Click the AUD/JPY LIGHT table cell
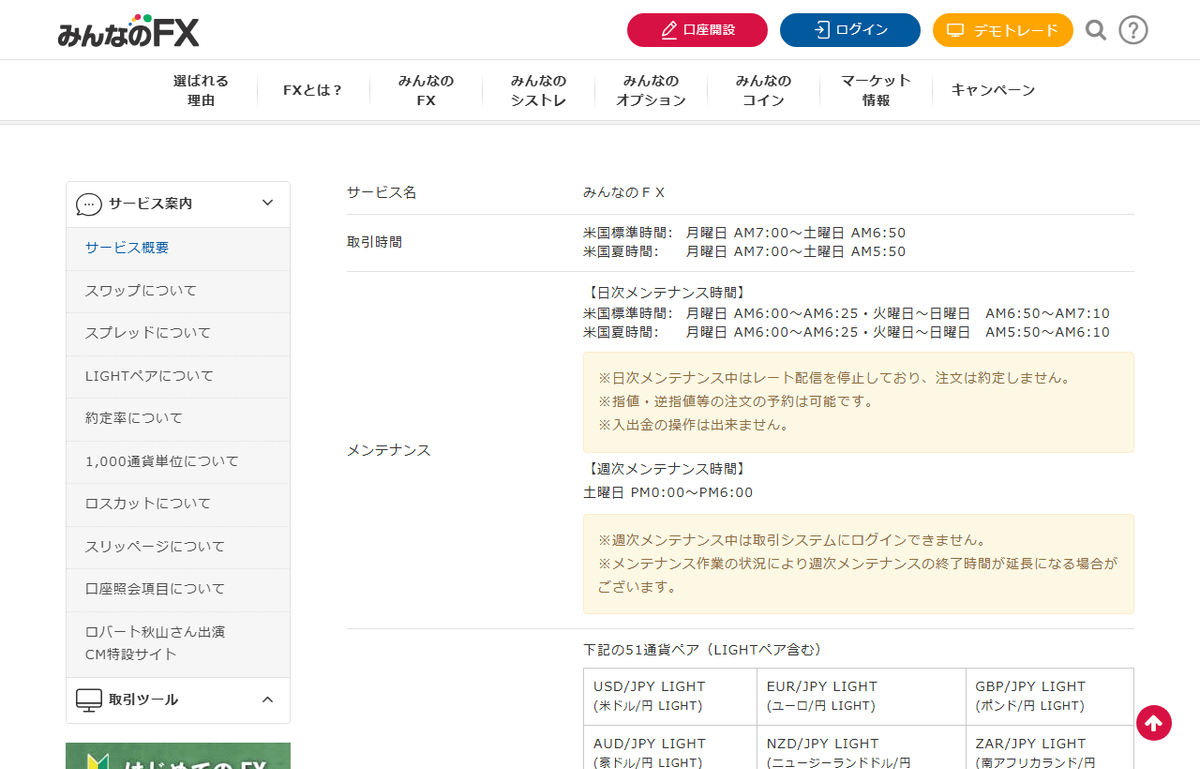 [x=670, y=748]
